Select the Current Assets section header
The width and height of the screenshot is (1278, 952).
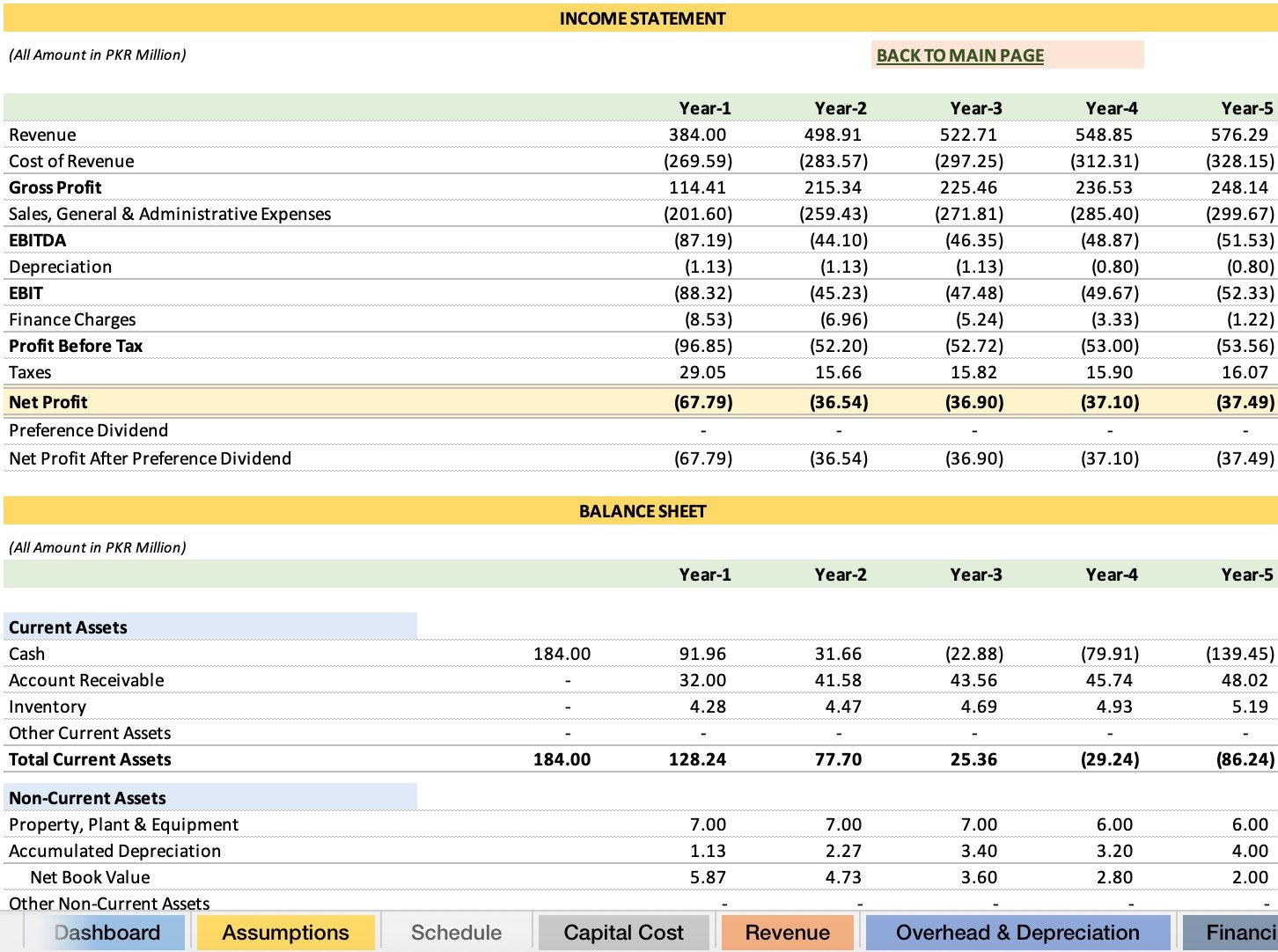click(x=209, y=626)
